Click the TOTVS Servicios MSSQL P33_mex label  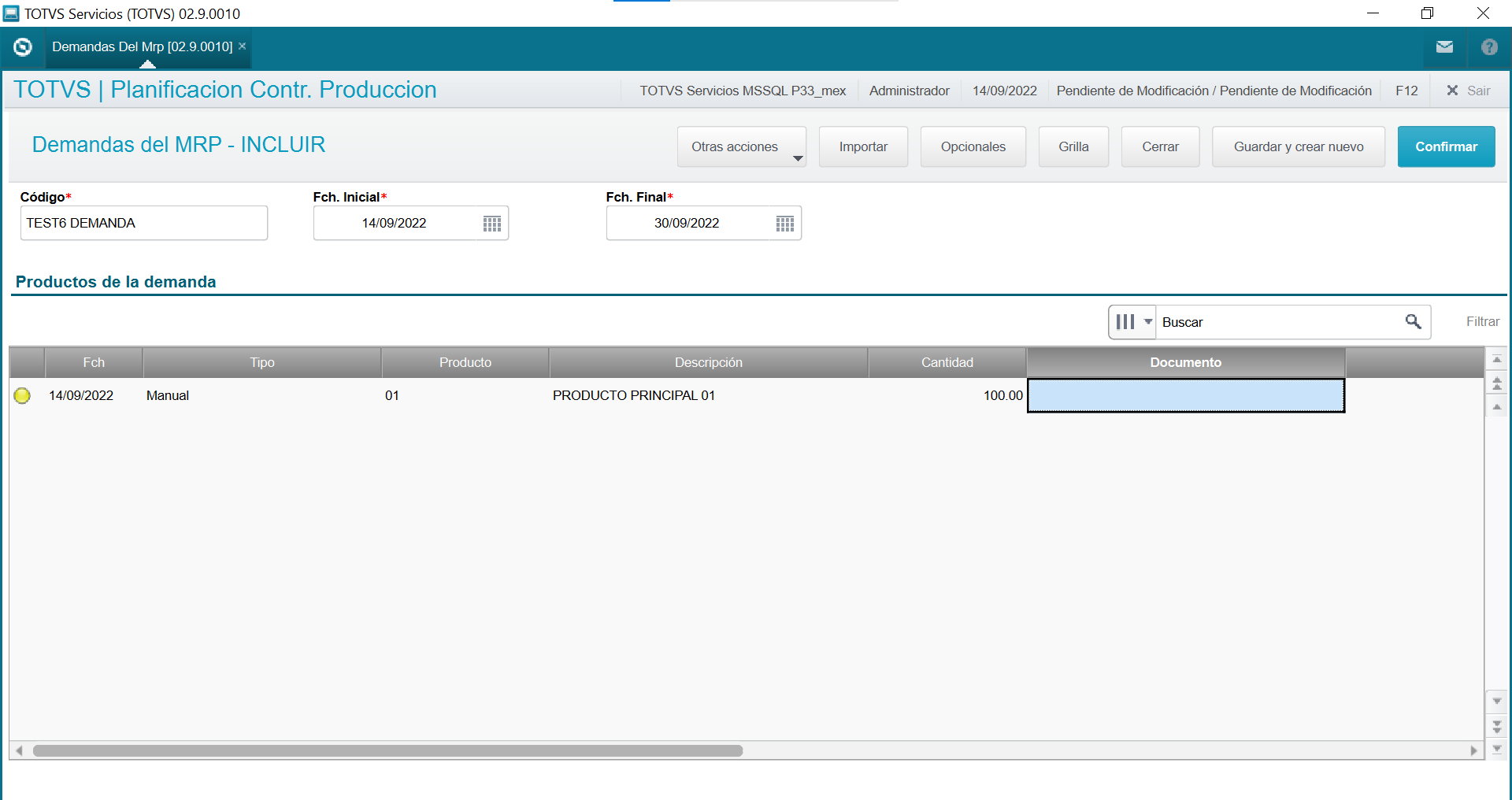743,91
